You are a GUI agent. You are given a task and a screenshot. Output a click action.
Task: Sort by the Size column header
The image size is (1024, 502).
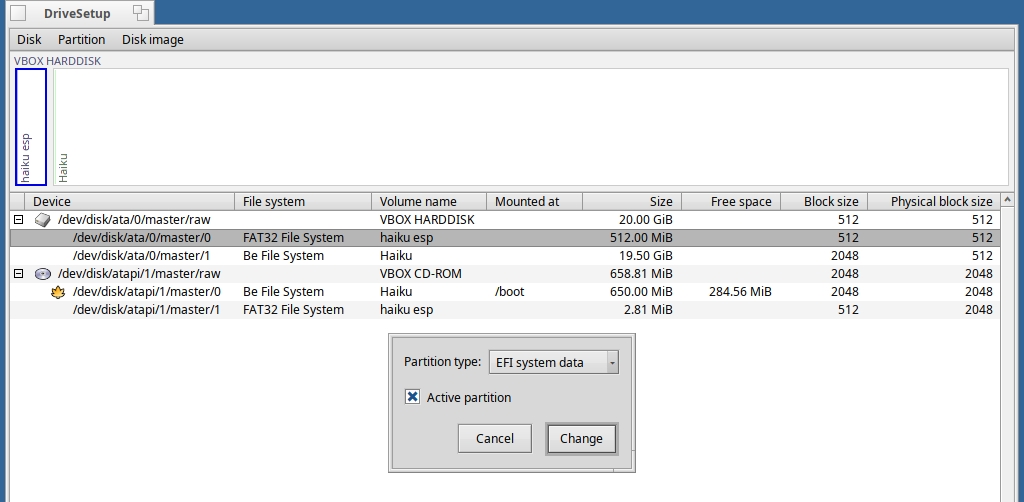tap(630, 201)
